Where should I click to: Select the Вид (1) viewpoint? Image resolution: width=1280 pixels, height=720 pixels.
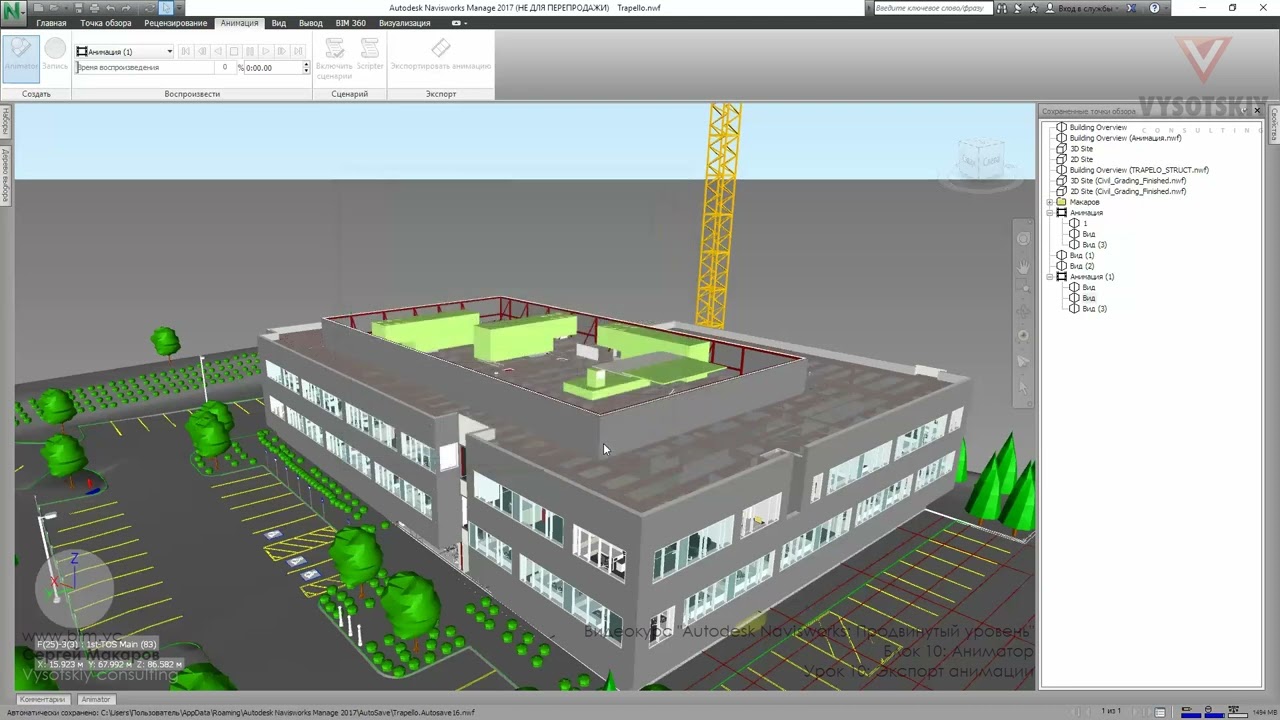[1082, 255]
